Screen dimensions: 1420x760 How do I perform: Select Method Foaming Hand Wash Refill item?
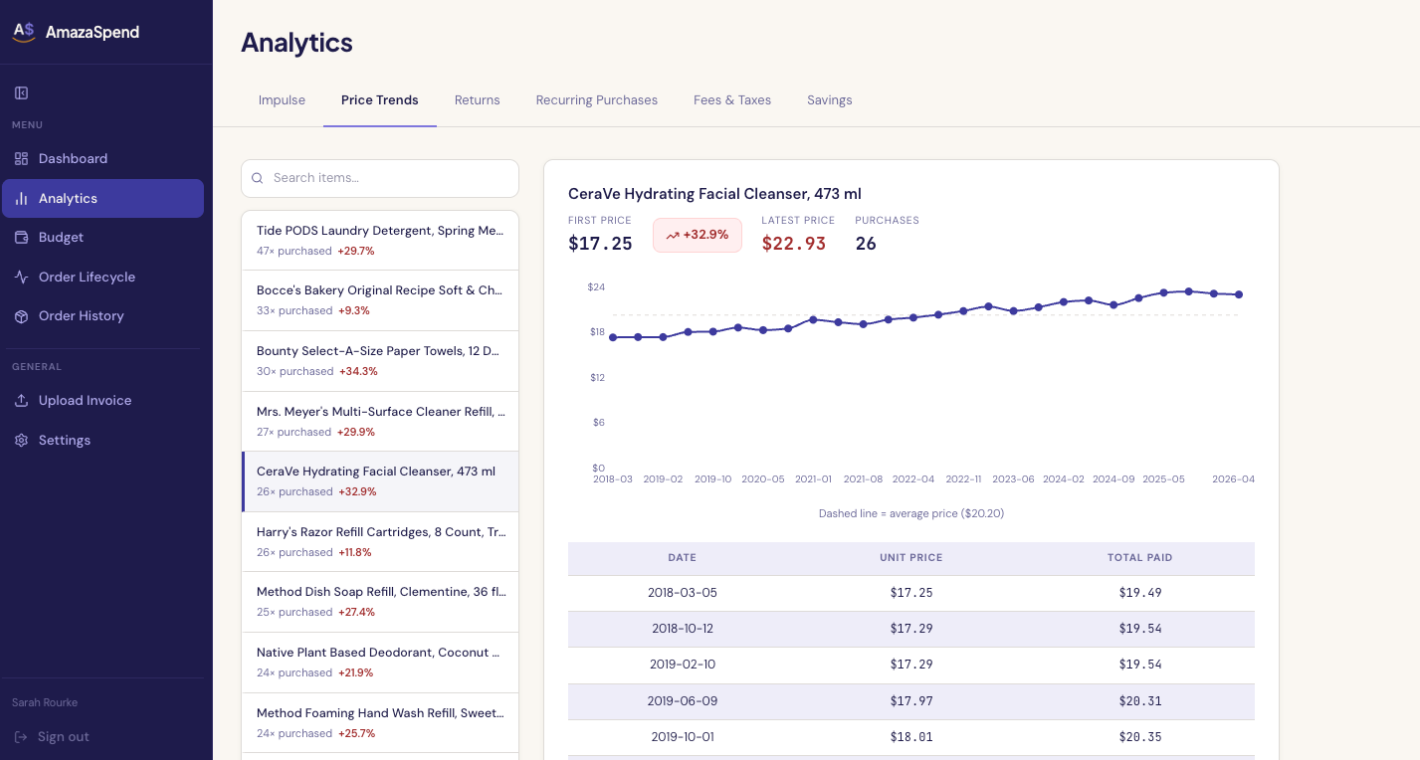pyautogui.click(x=380, y=723)
